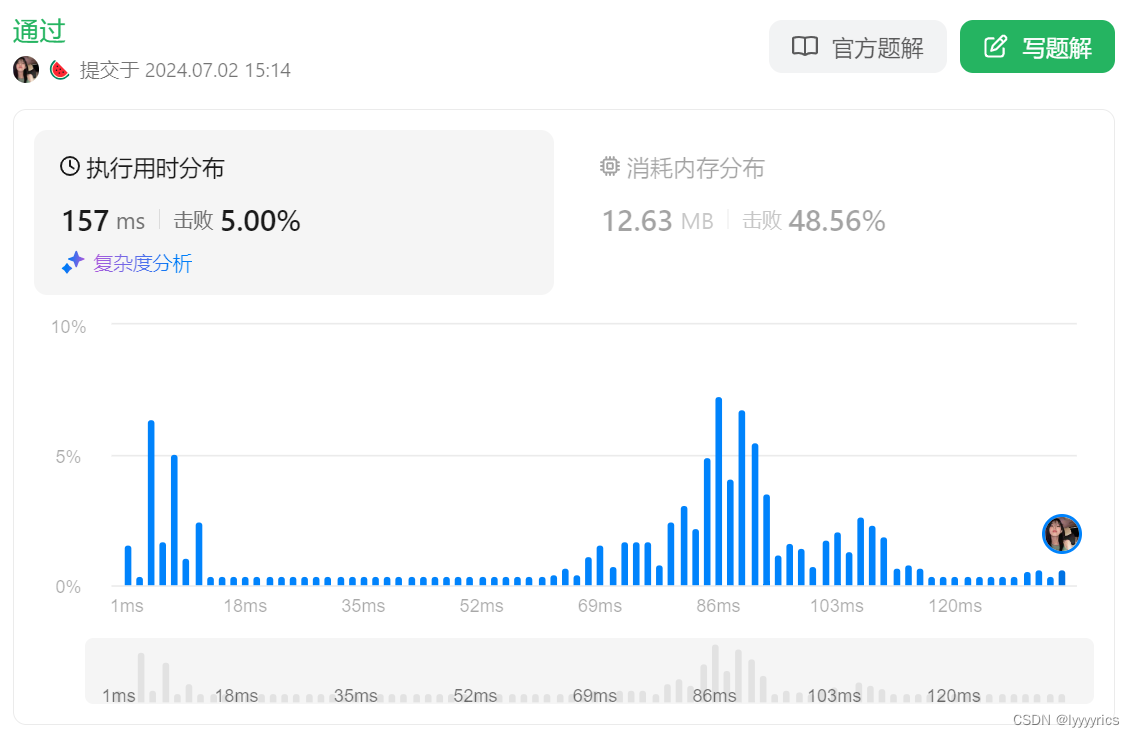Click the green 写题解 button

click(1037, 46)
